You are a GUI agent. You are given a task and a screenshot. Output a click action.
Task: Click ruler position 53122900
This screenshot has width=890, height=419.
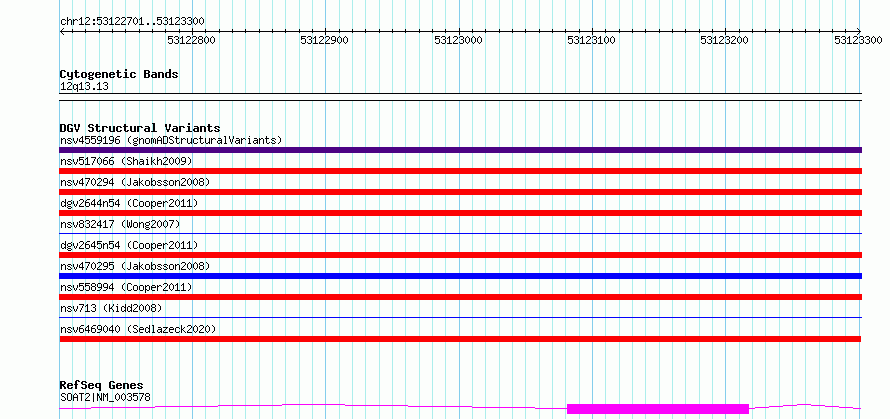(x=325, y=40)
